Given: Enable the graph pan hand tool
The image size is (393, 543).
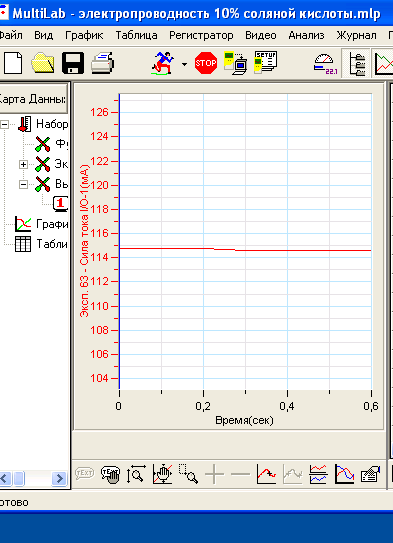Looking at the screenshot, I should pyautogui.click(x=162, y=474).
